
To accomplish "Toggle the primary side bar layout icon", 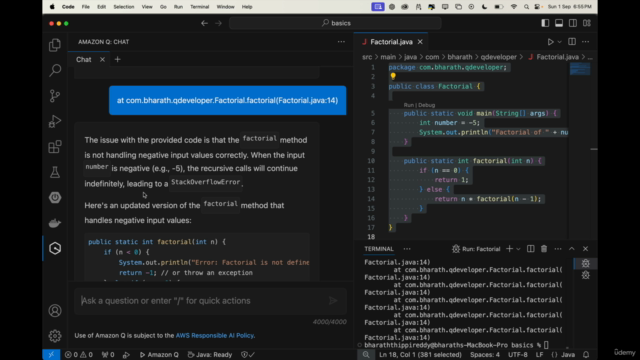I will (x=545, y=23).
